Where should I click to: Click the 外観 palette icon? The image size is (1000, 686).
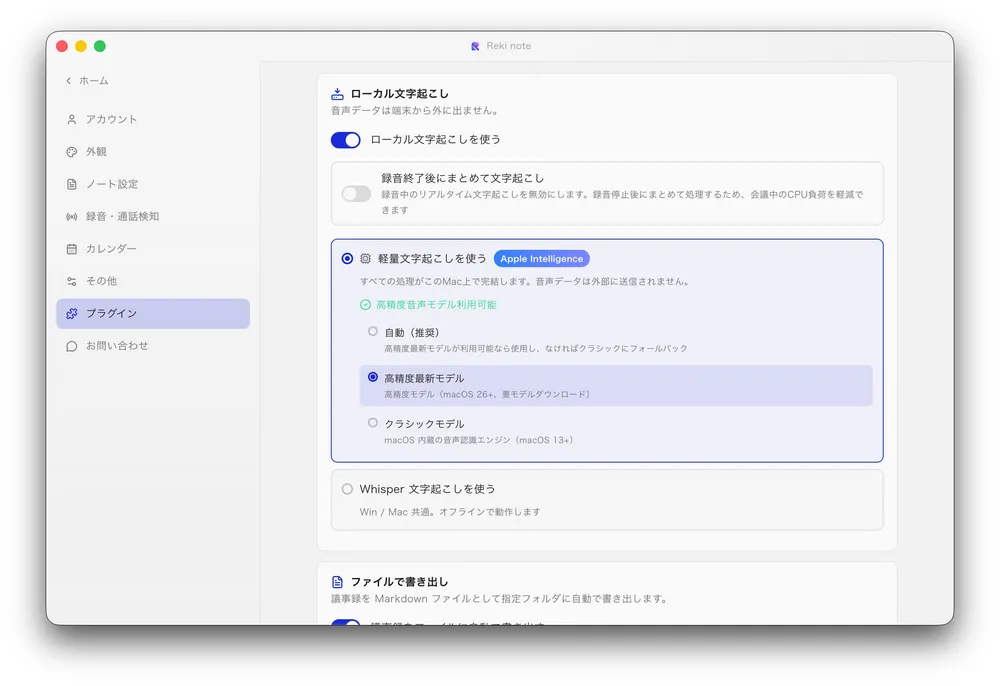pyautogui.click(x=71, y=152)
